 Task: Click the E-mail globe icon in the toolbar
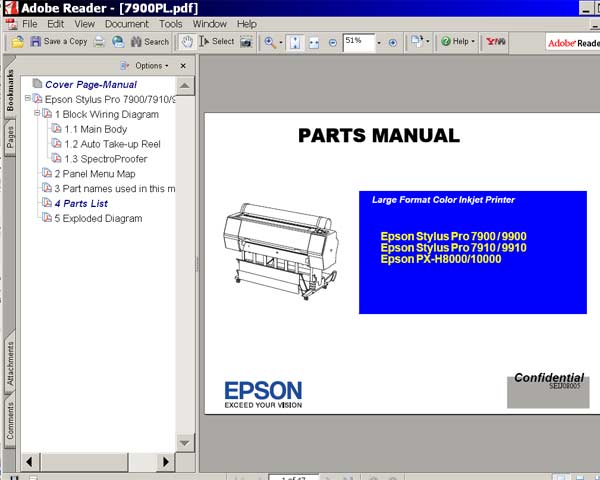(x=118, y=41)
